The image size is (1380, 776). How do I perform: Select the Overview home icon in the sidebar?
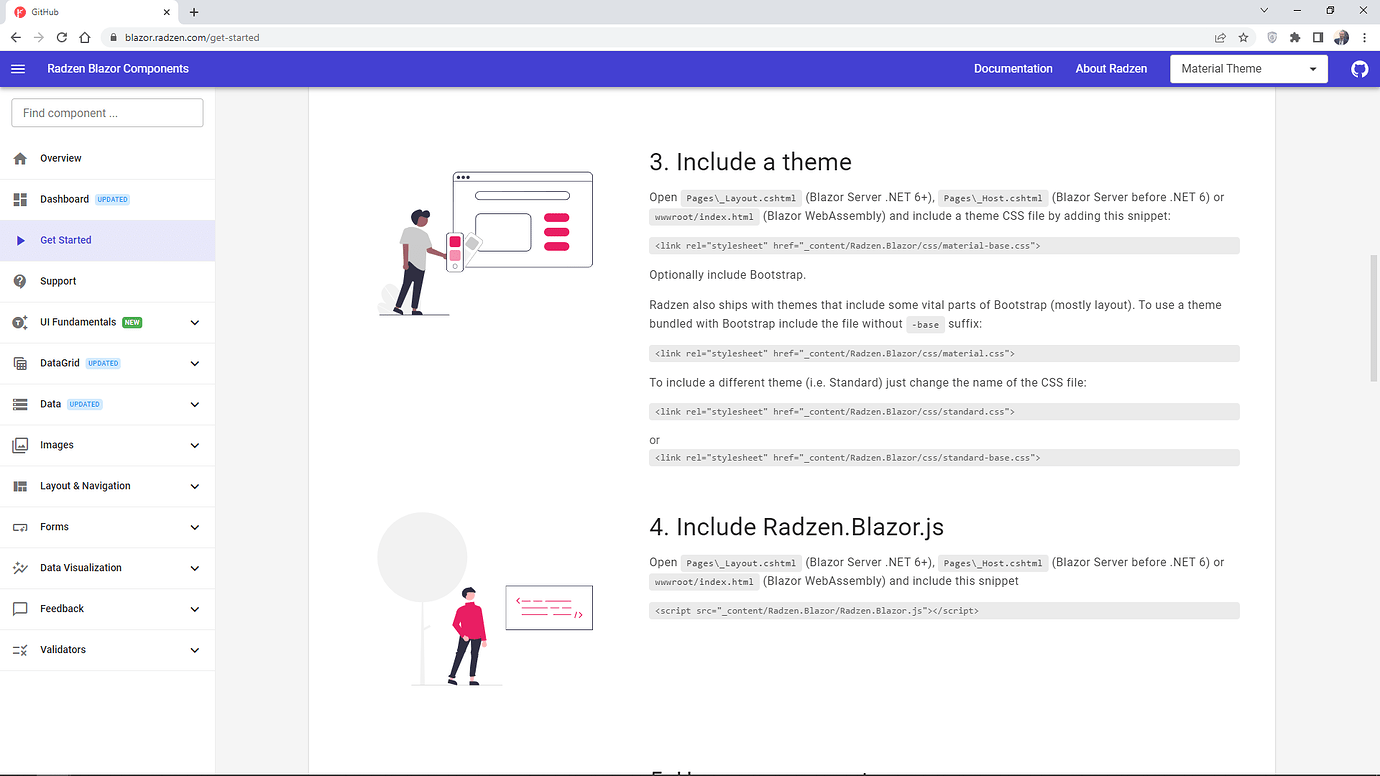[22, 158]
